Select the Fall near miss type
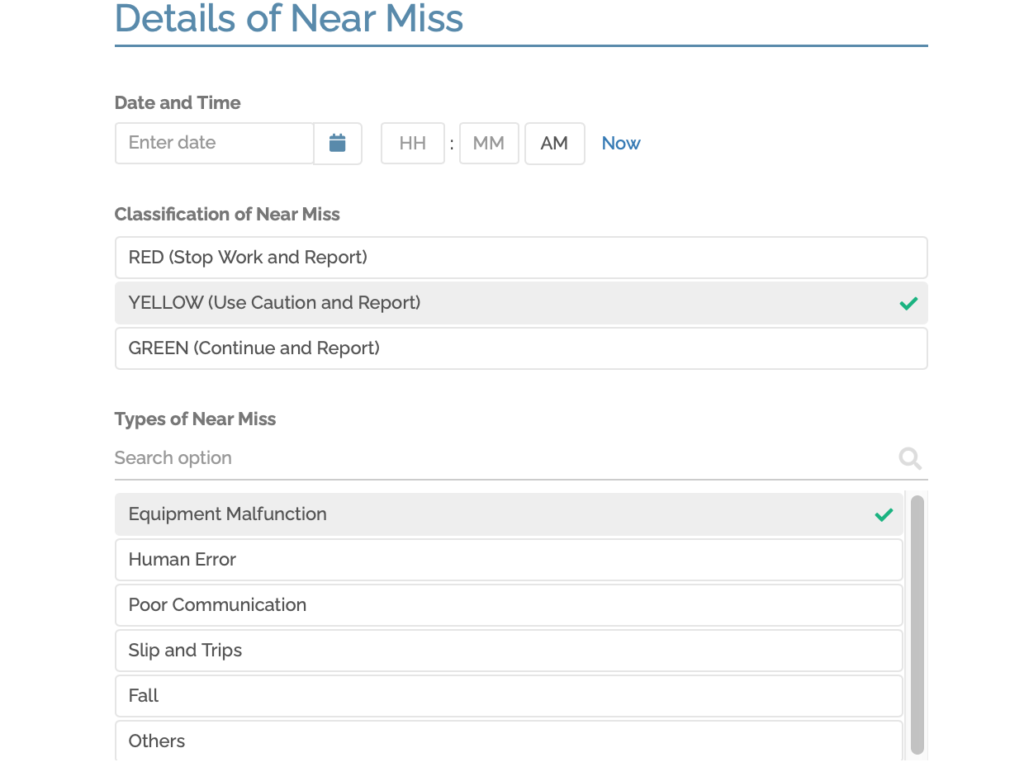This screenshot has height=767, width=1024. [509, 695]
